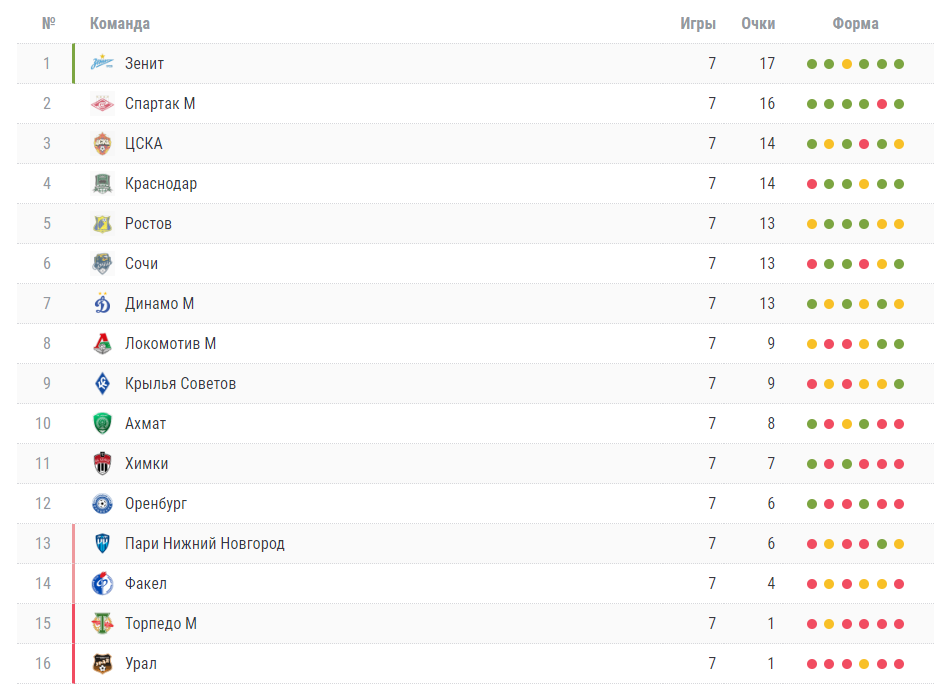
Task: Sort table by Очки column header
Action: pyautogui.click(x=758, y=24)
